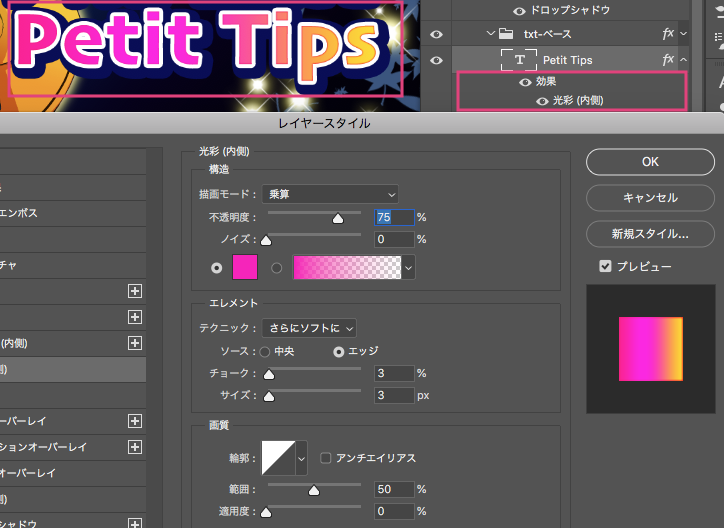Select the solid color radio button
724x528 pixels.
[x=217, y=268]
